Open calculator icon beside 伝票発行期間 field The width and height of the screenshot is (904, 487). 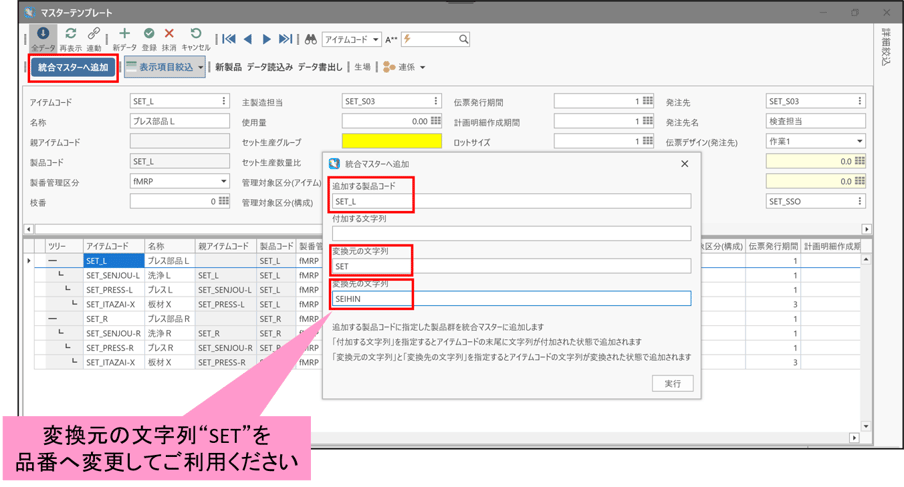(x=648, y=101)
